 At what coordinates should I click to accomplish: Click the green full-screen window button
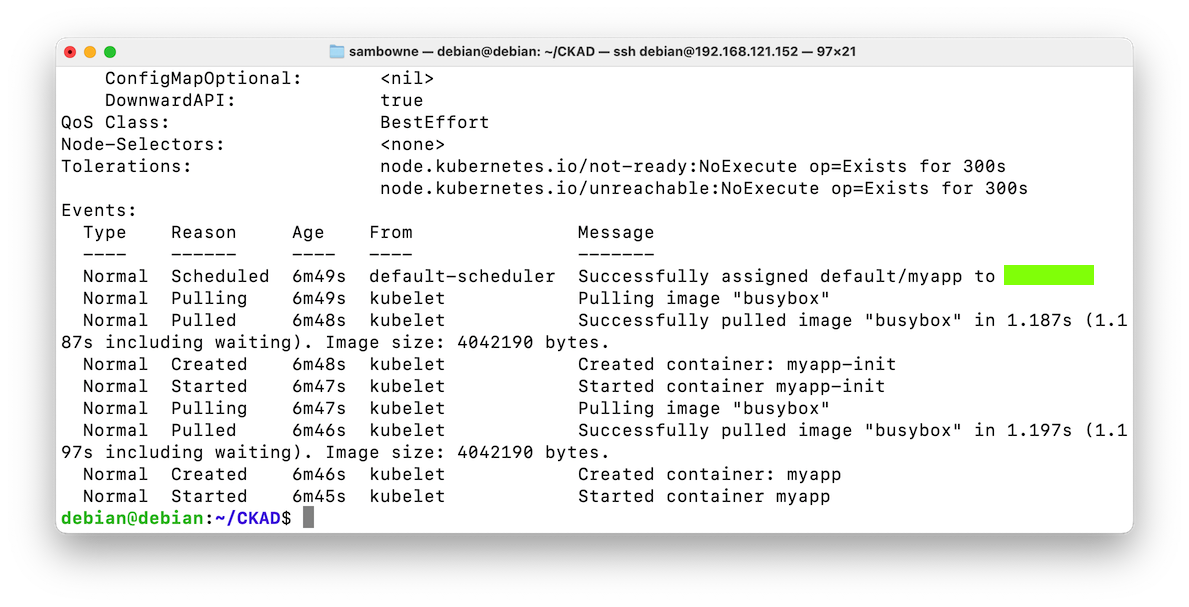(x=110, y=52)
